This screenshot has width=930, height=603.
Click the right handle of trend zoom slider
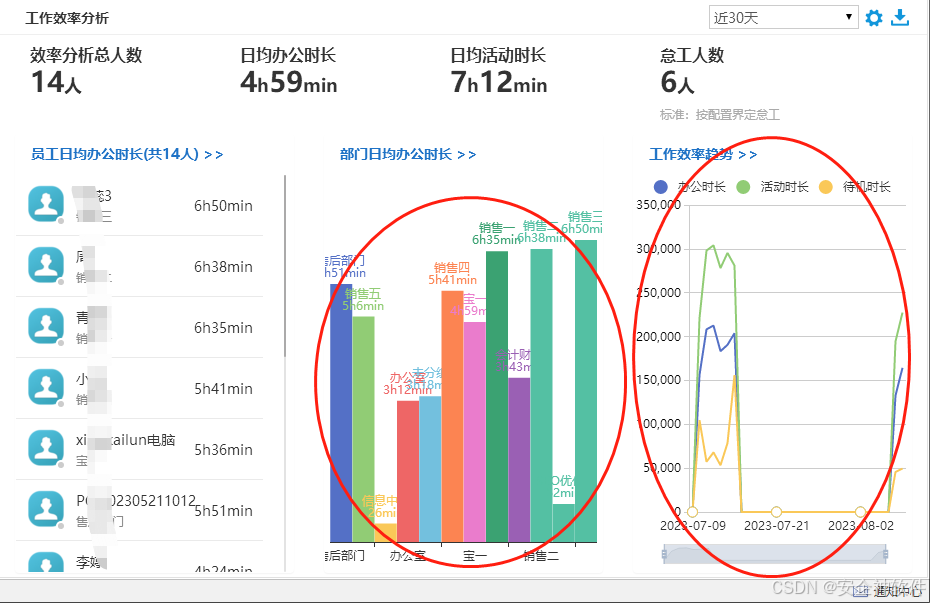coord(886,554)
